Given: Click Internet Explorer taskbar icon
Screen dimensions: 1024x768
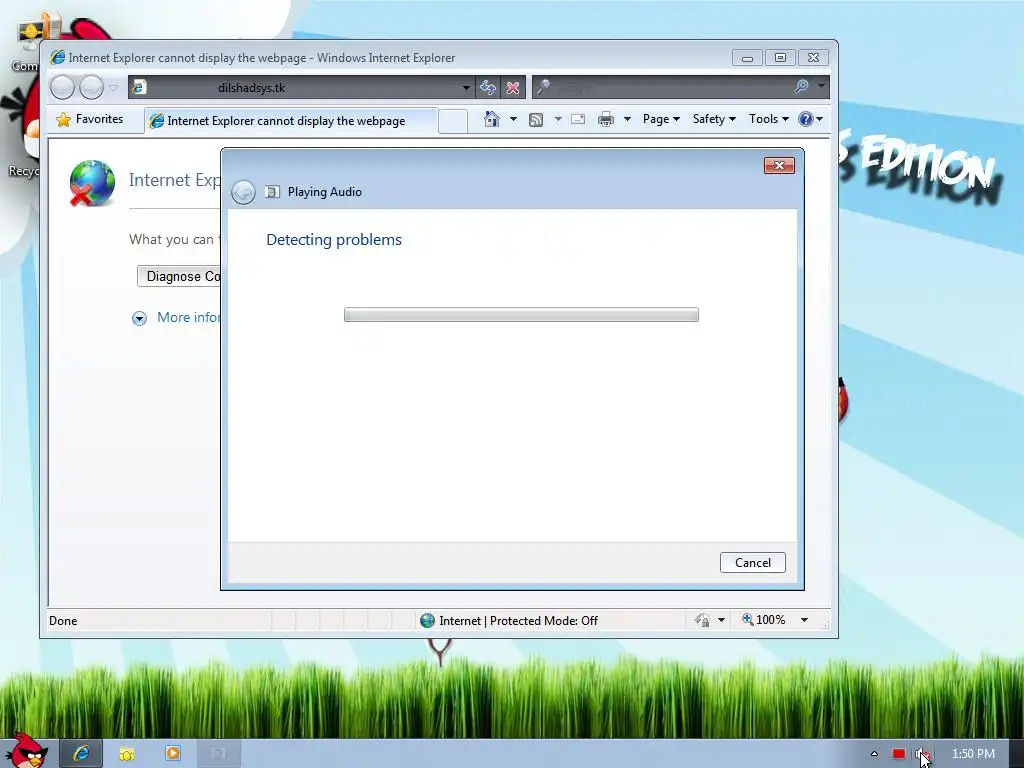Looking at the screenshot, I should click(x=82, y=754).
